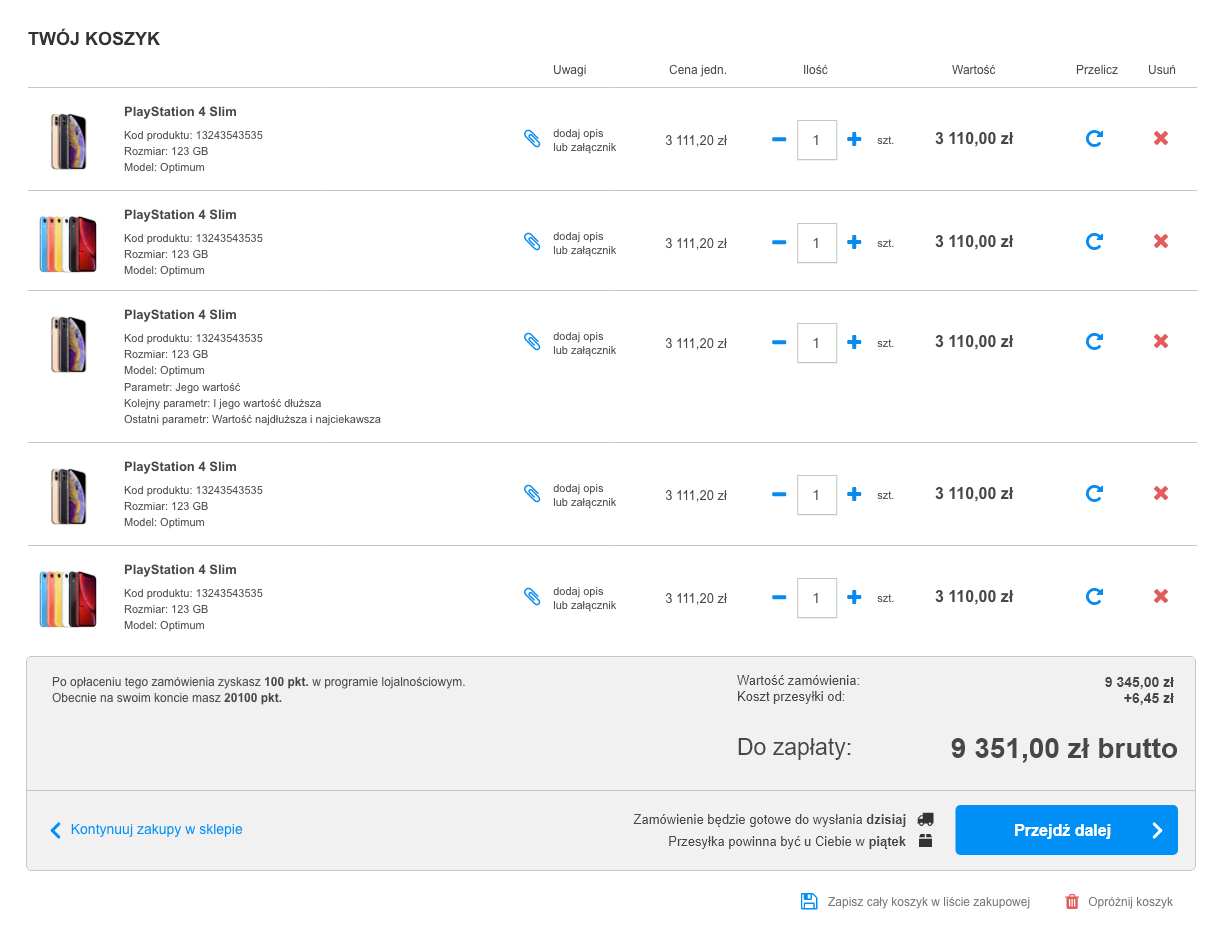Viewport: 1214px width, 925px height.
Task: Remove the item listing 'Ostatni parametr'
Action: pos(1161,341)
